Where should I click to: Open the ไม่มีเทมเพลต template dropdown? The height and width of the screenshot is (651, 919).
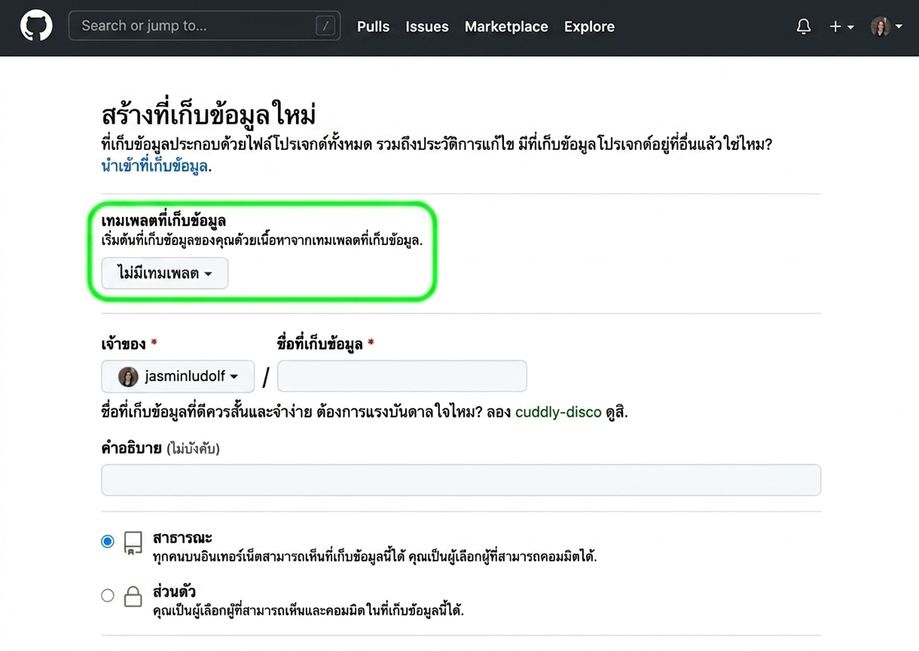tap(165, 273)
